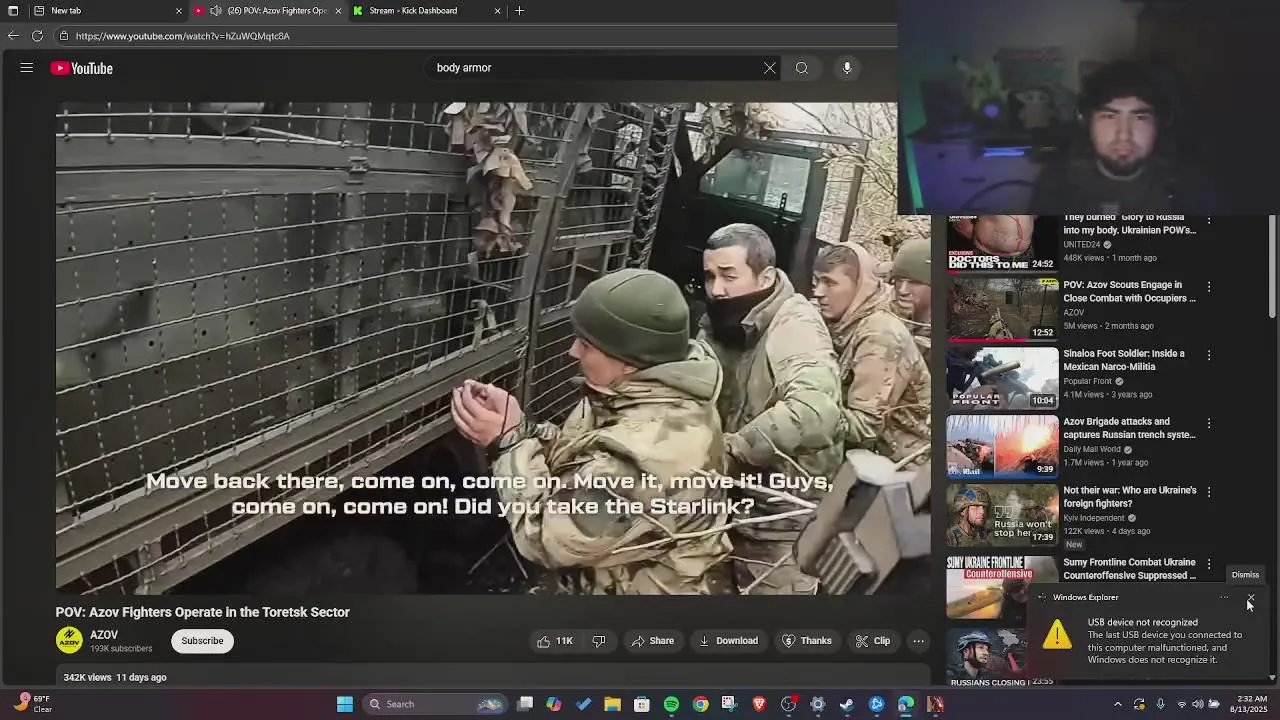This screenshot has height=720, width=1280.
Task: Go to the YouTube home logo
Action: (82, 68)
